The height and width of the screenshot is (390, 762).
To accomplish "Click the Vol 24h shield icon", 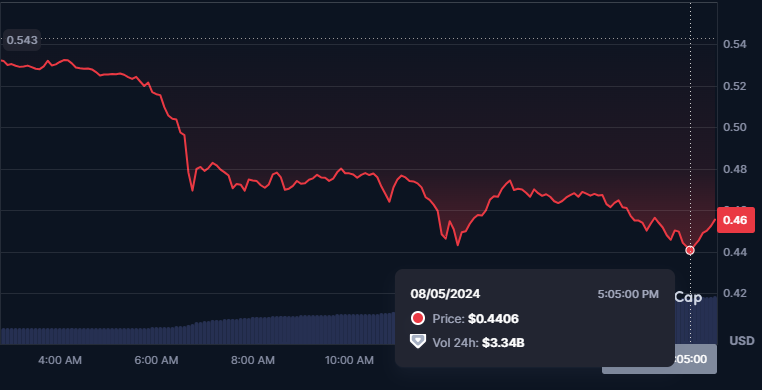I will pyautogui.click(x=418, y=341).
